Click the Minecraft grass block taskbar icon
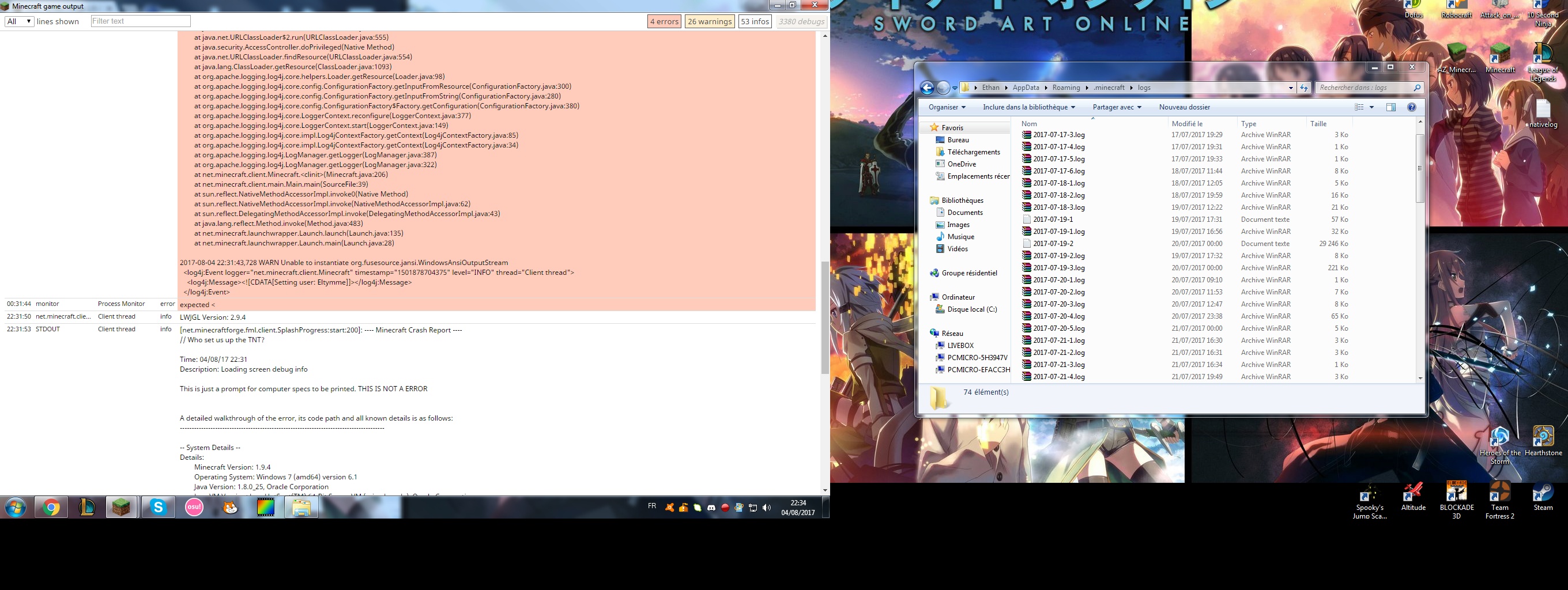 point(121,507)
